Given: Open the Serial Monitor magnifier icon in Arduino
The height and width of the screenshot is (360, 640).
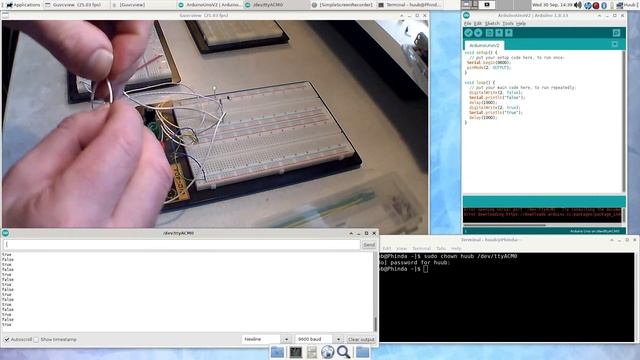Looking at the screenshot, I should click(616, 33).
